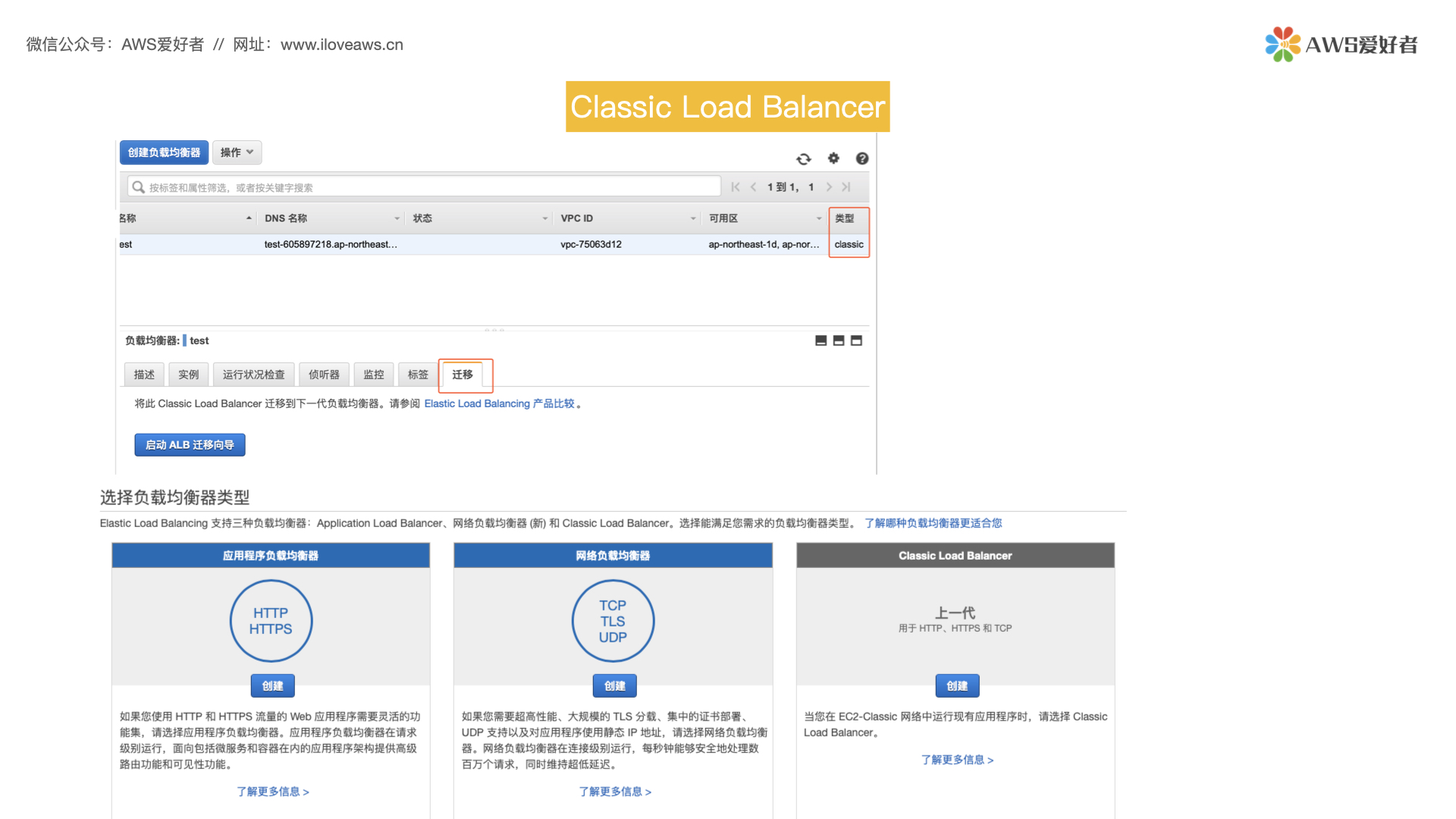Open the 标签 tab

(x=418, y=375)
